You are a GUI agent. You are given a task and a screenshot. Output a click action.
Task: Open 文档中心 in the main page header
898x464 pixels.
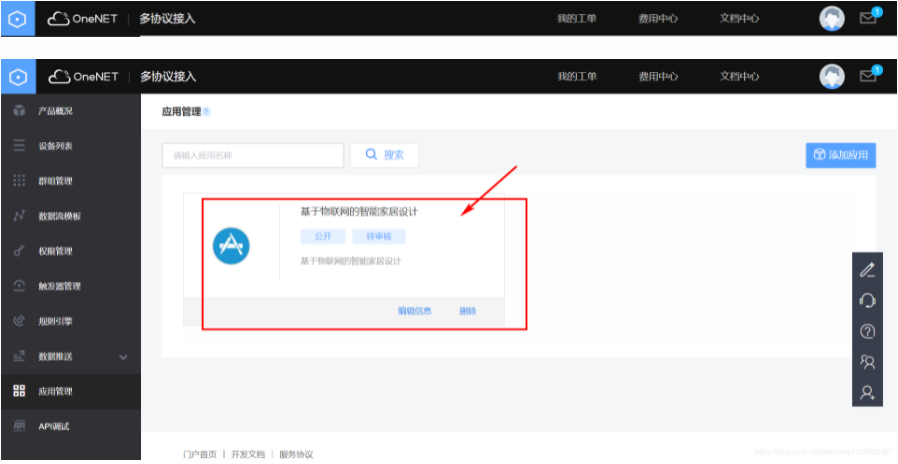[x=739, y=76]
